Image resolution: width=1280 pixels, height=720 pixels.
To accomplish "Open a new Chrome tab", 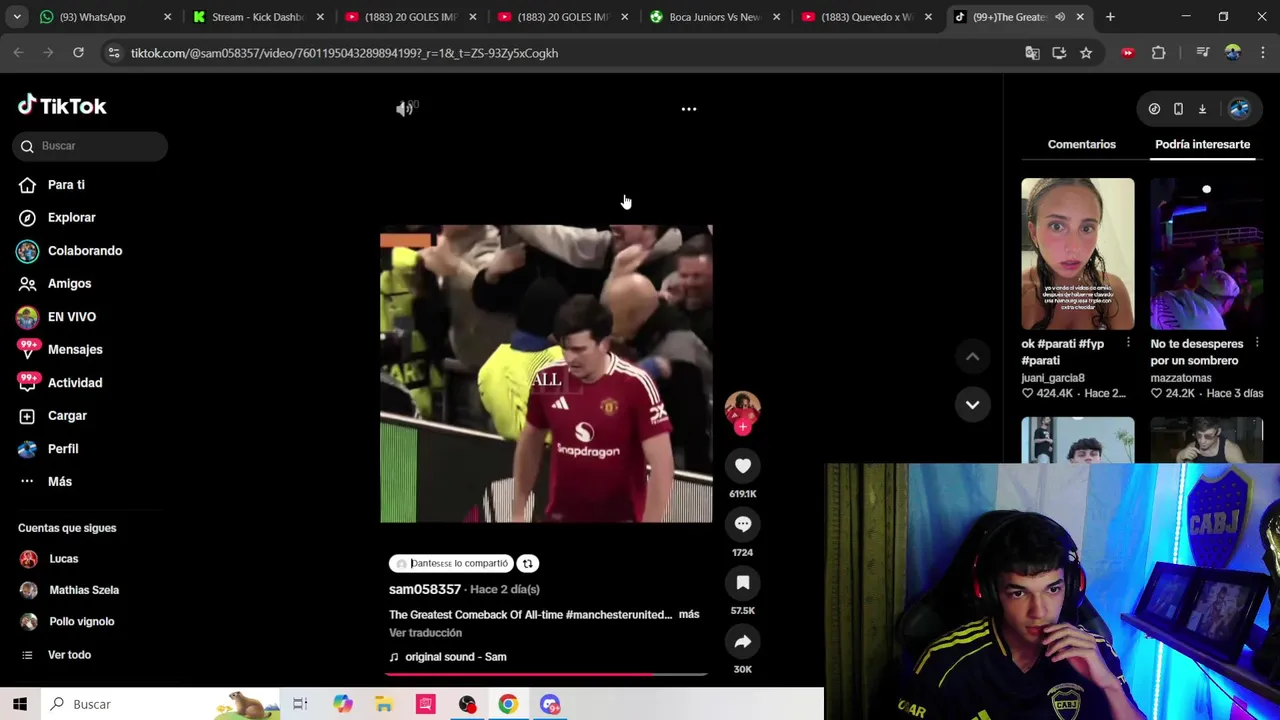I will pos(1110,17).
